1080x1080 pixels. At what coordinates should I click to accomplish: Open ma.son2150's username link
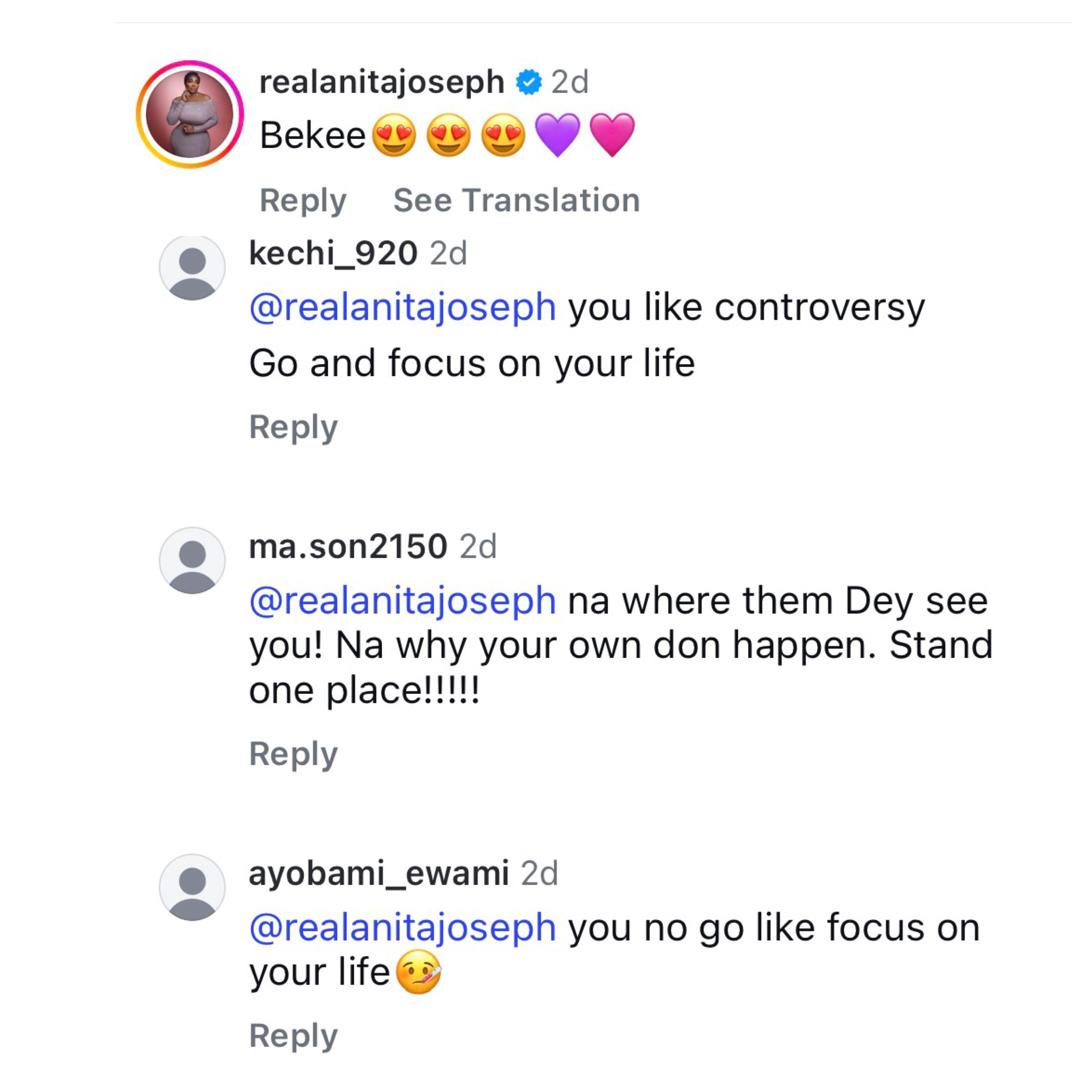pyautogui.click(x=347, y=547)
